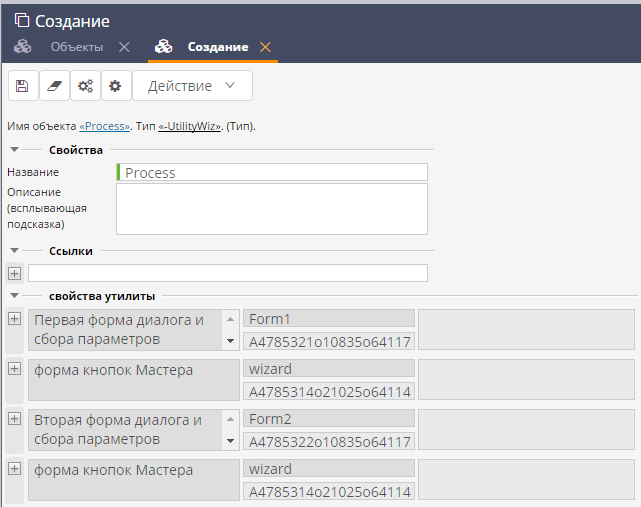Click the Save (floppy disk) toolbar icon
641x507 pixels.
(x=22, y=86)
